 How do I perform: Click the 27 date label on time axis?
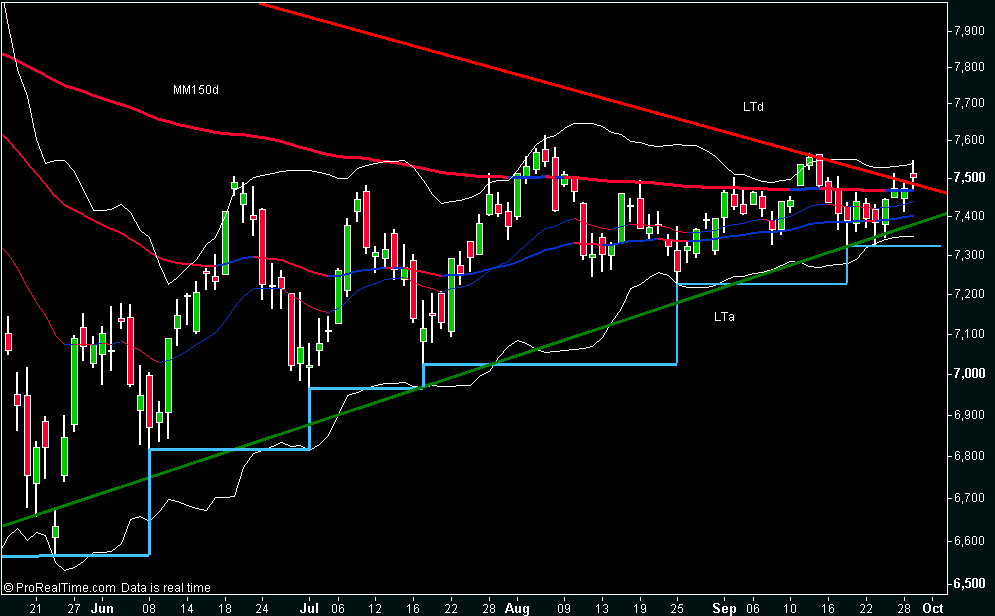pyautogui.click(x=74, y=608)
